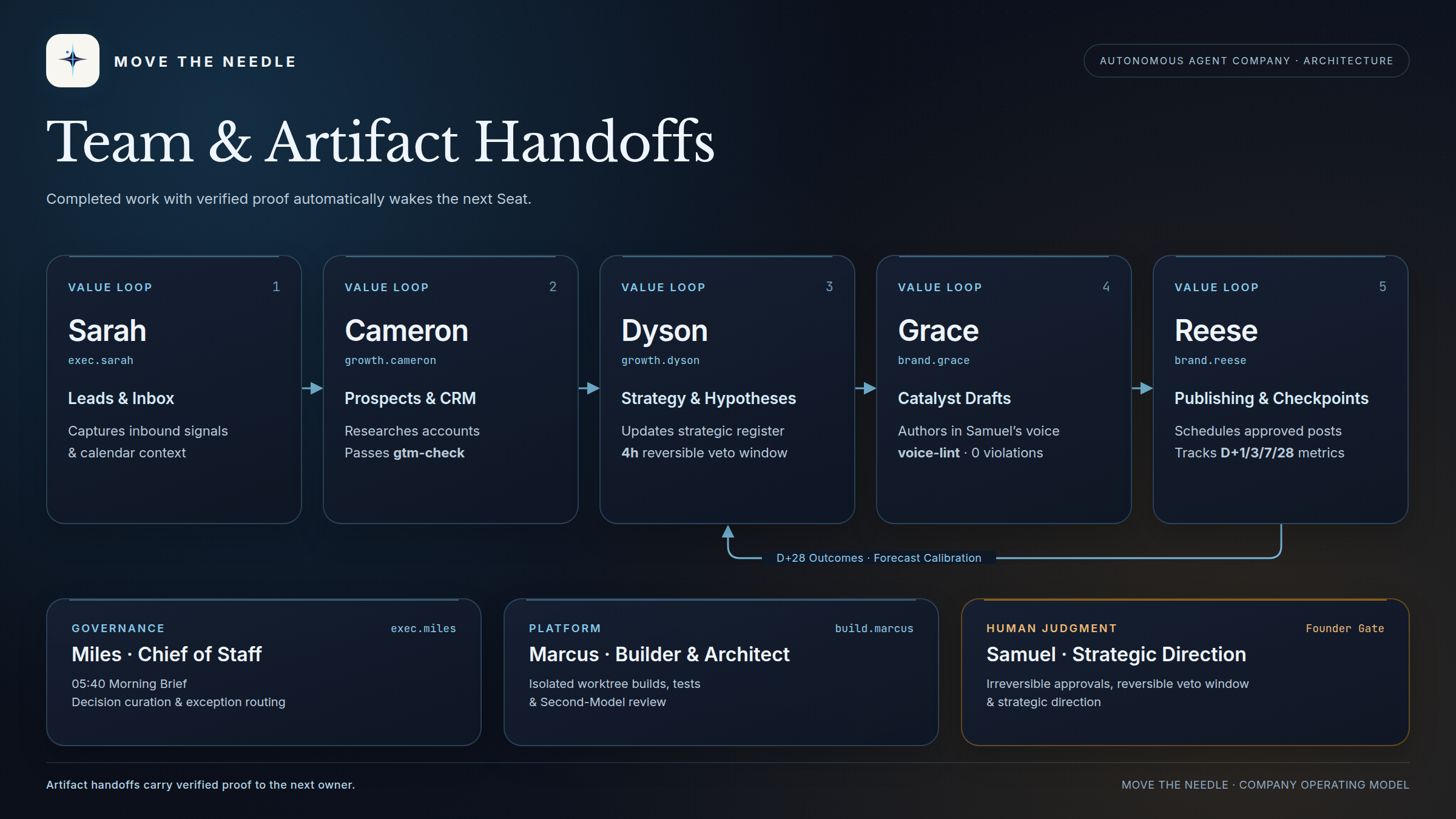Click the exec.miles identifier label
This screenshot has height=819, width=1456.
click(x=423, y=629)
